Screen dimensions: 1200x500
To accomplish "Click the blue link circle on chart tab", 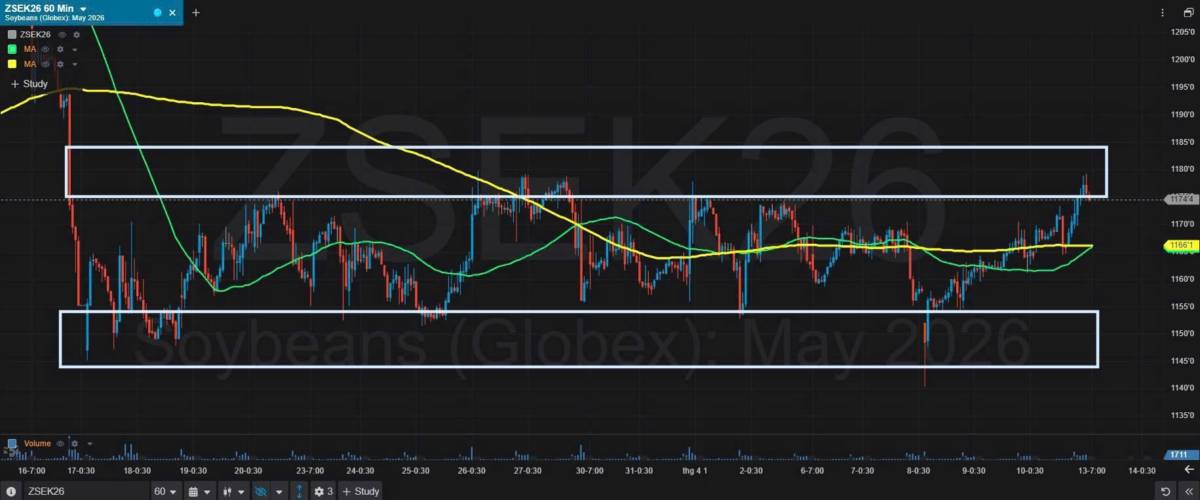I will [x=157, y=13].
